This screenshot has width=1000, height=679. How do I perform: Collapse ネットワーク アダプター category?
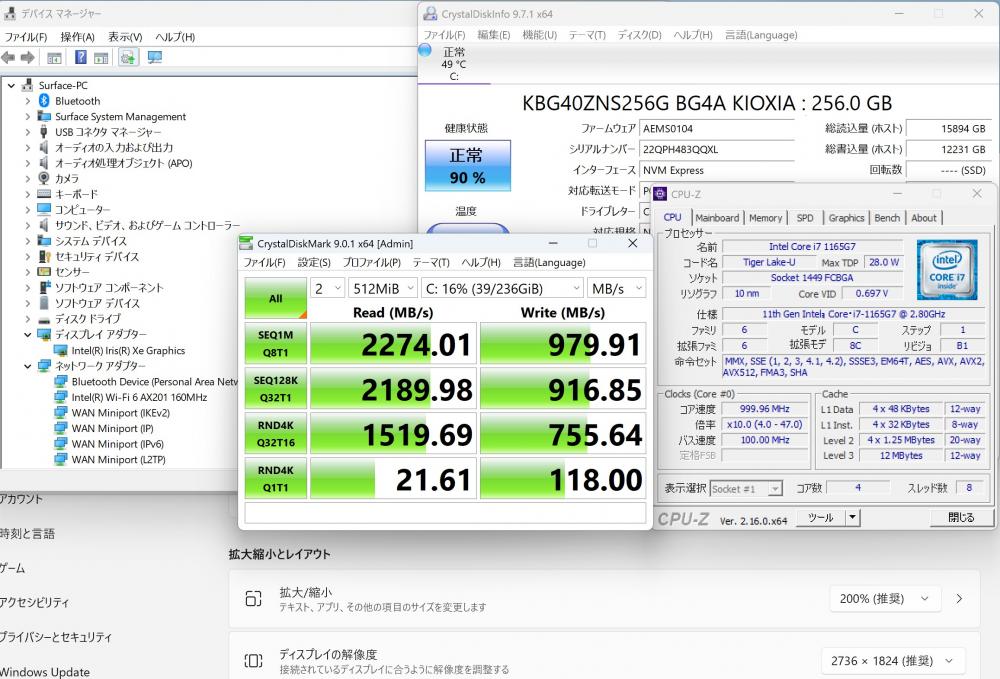point(27,366)
